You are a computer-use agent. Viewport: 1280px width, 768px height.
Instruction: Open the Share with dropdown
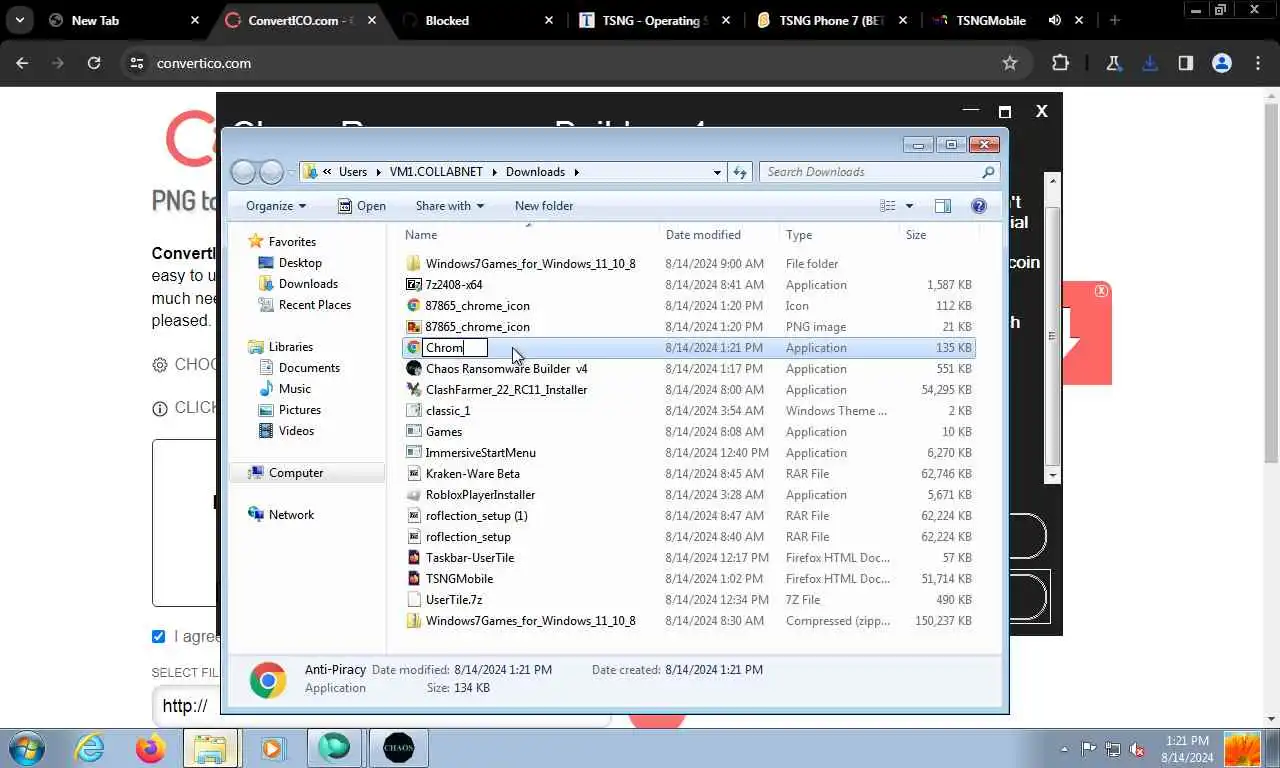click(449, 206)
